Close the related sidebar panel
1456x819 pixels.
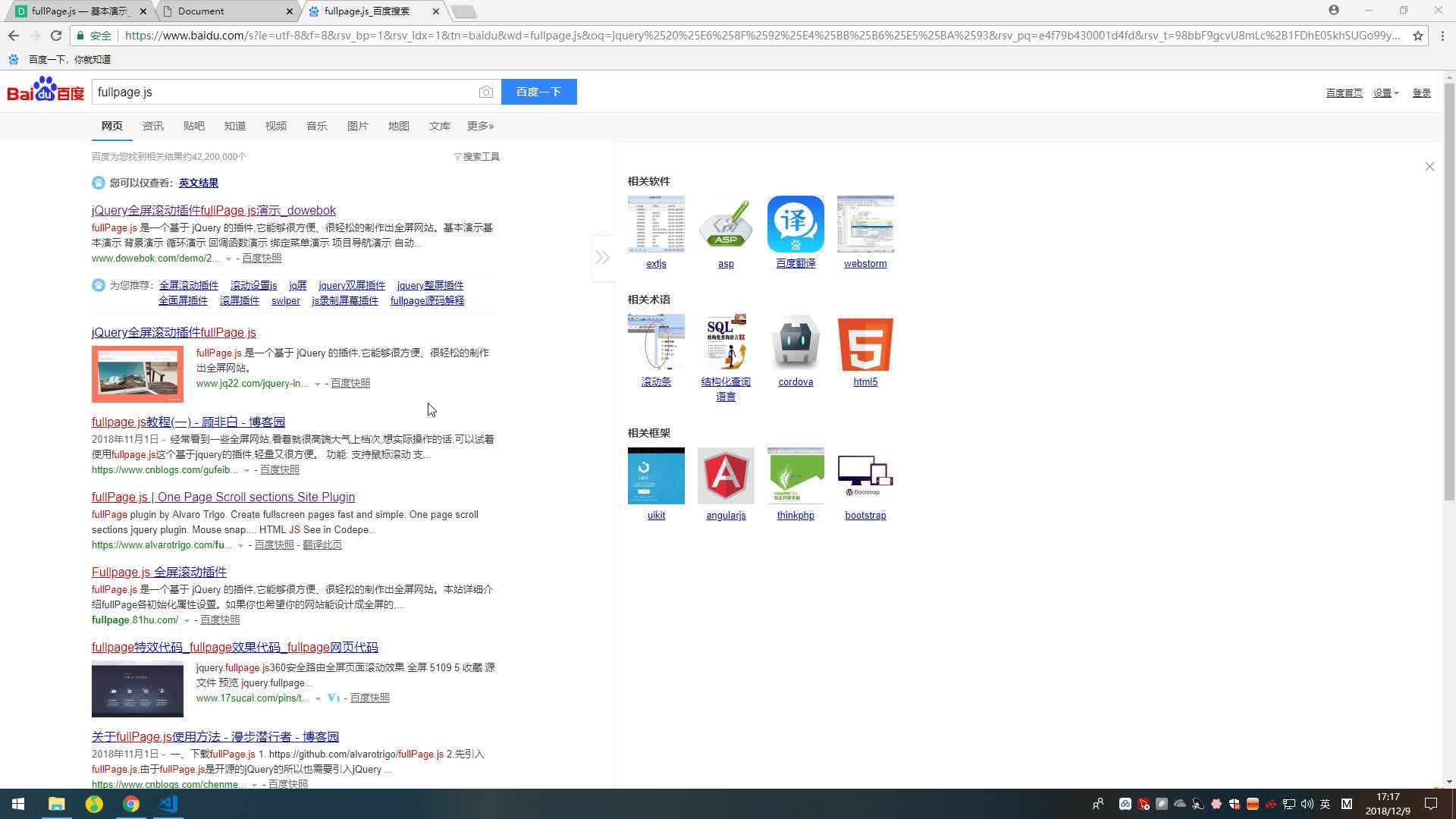(x=1429, y=166)
